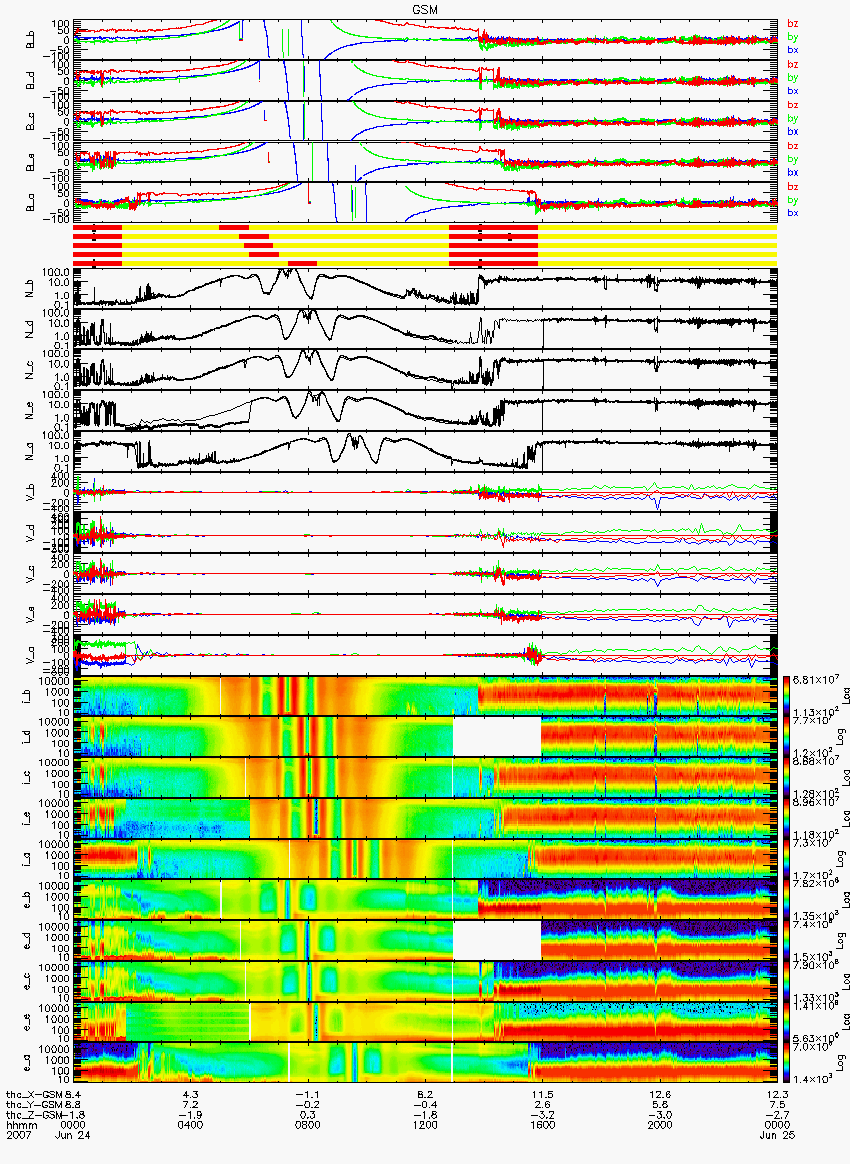Image resolution: width=850 pixels, height=1164 pixels.
Task: Click the 1200 time tick label
Action: [x=425, y=1125]
